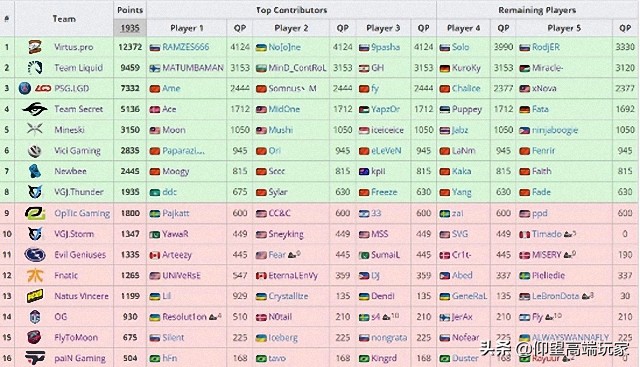
Task: Click the Mineski team logo
Action: [35, 130]
